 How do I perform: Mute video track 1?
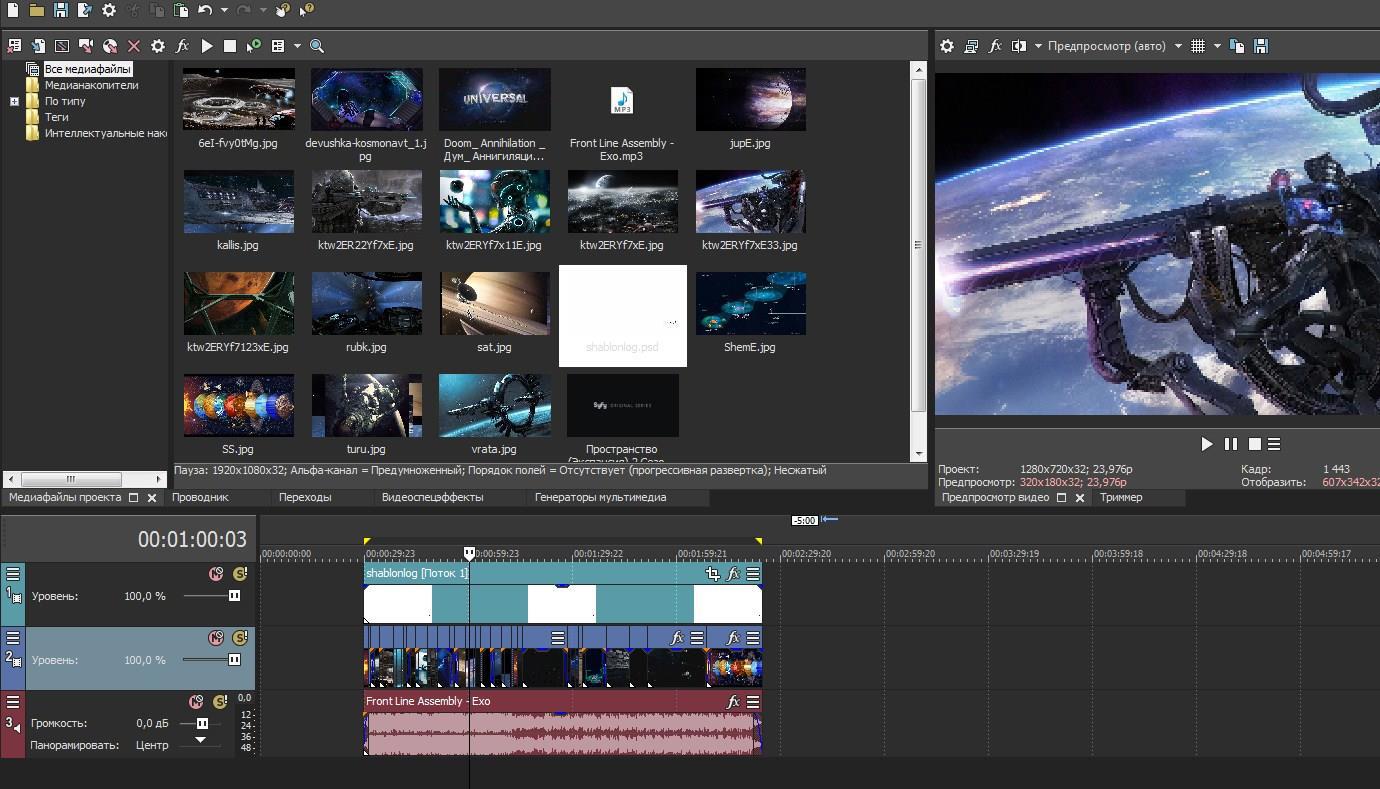(x=216, y=574)
